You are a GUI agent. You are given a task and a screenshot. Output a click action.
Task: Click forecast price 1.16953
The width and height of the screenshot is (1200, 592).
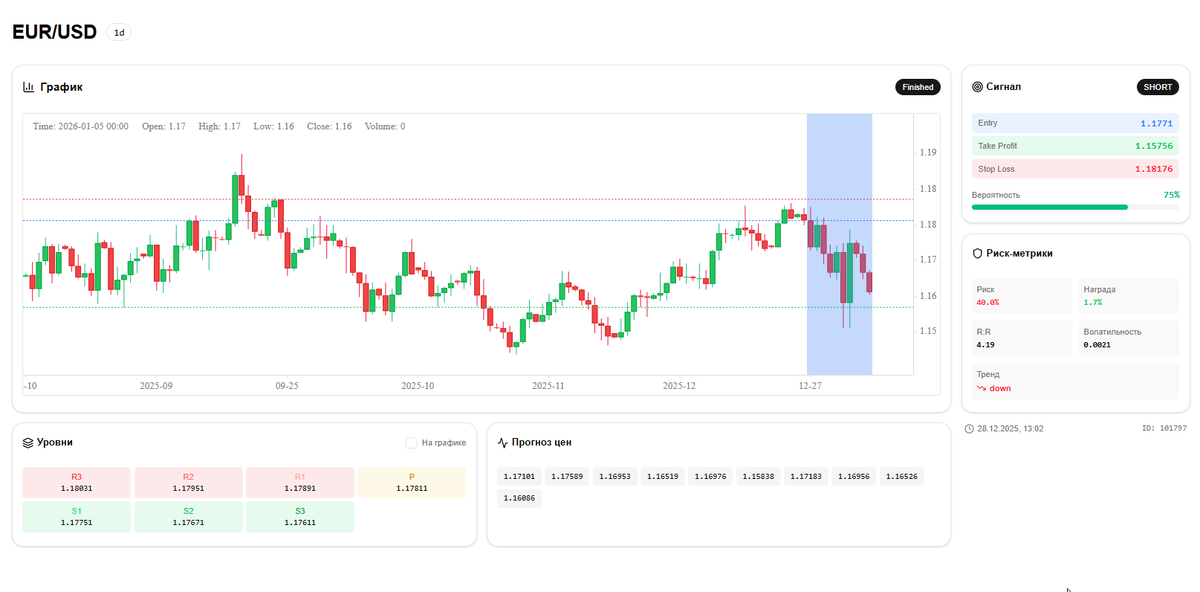(x=615, y=477)
